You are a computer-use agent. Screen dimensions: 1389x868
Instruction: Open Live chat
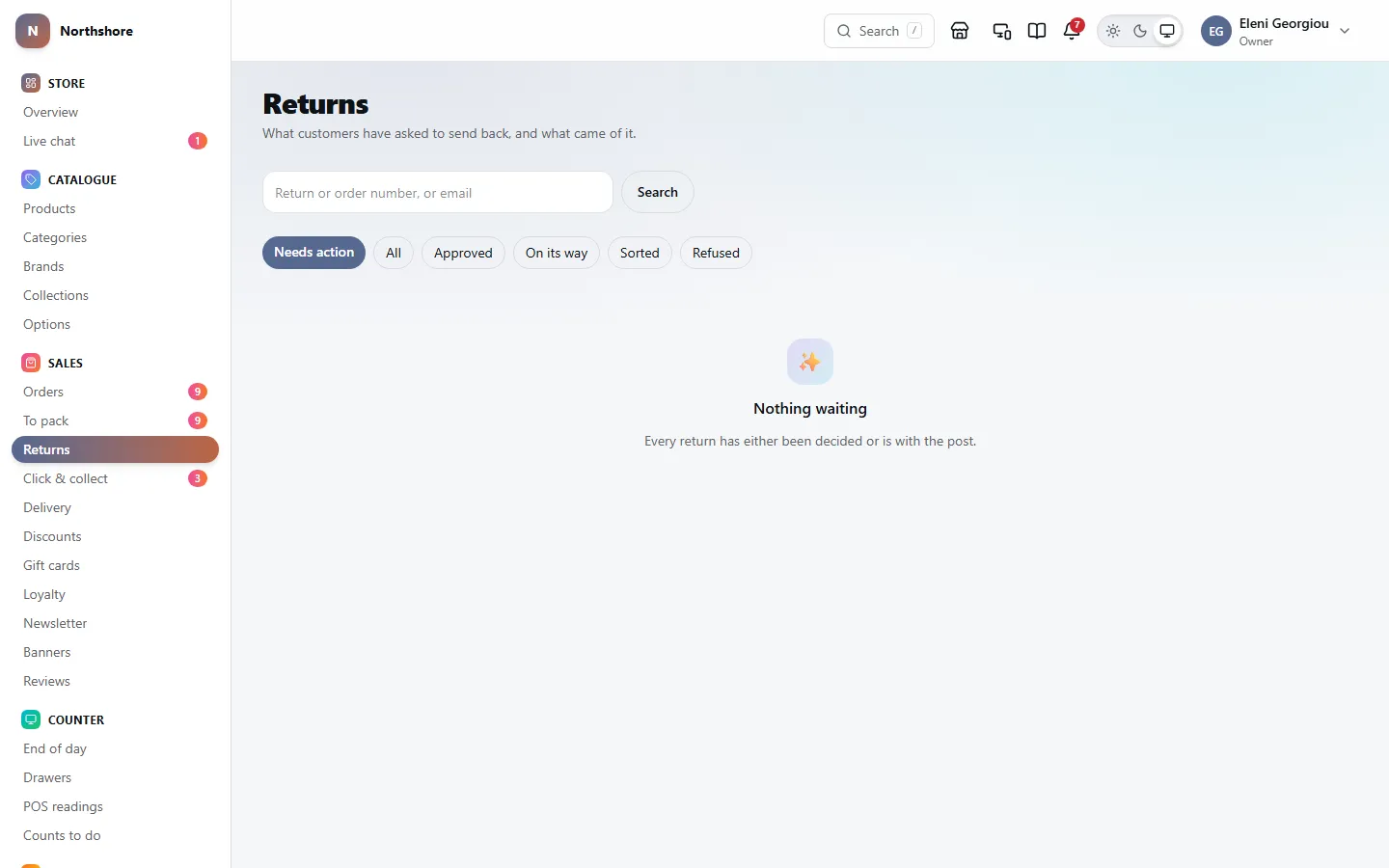[115, 141]
